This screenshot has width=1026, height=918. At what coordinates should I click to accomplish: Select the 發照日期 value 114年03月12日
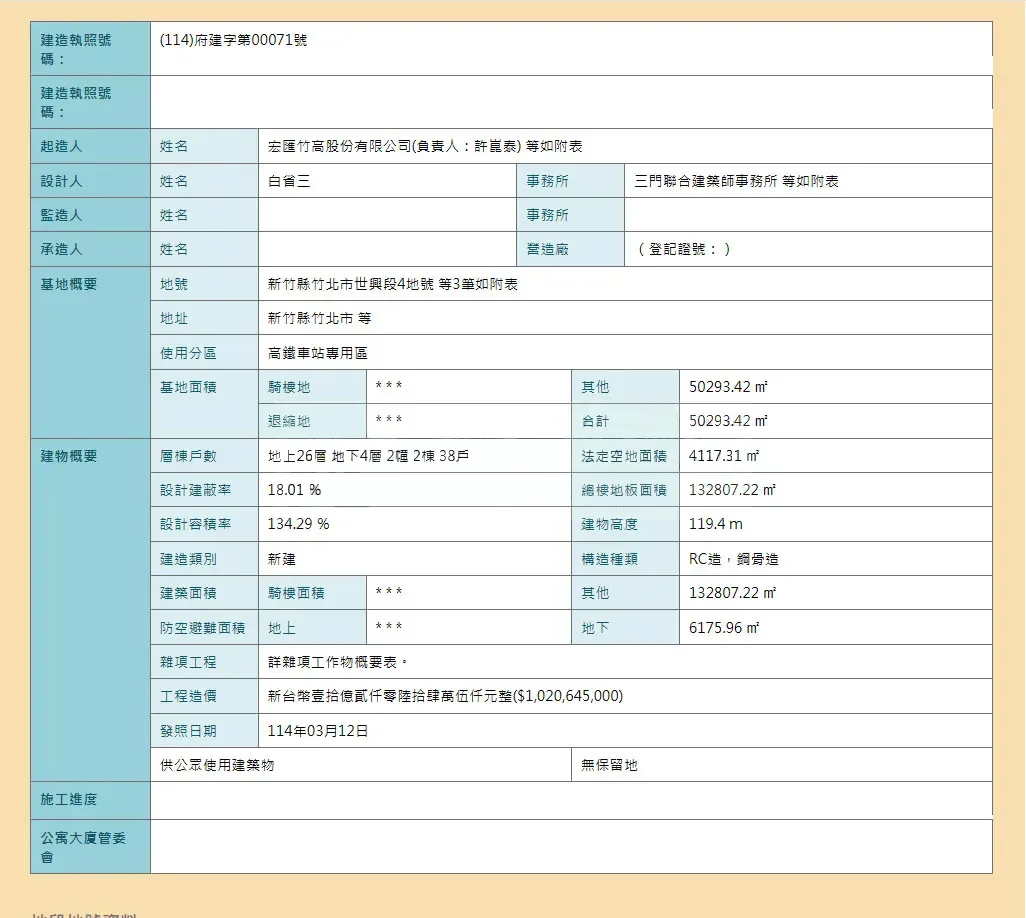(318, 732)
